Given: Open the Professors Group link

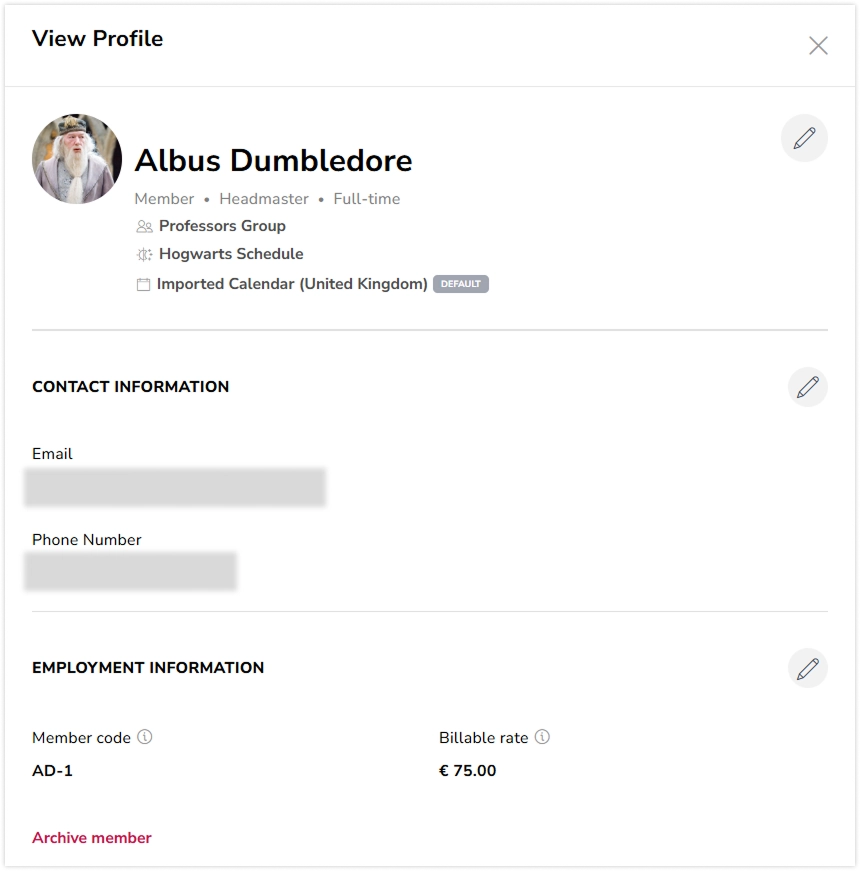Looking at the screenshot, I should pyautogui.click(x=222, y=226).
